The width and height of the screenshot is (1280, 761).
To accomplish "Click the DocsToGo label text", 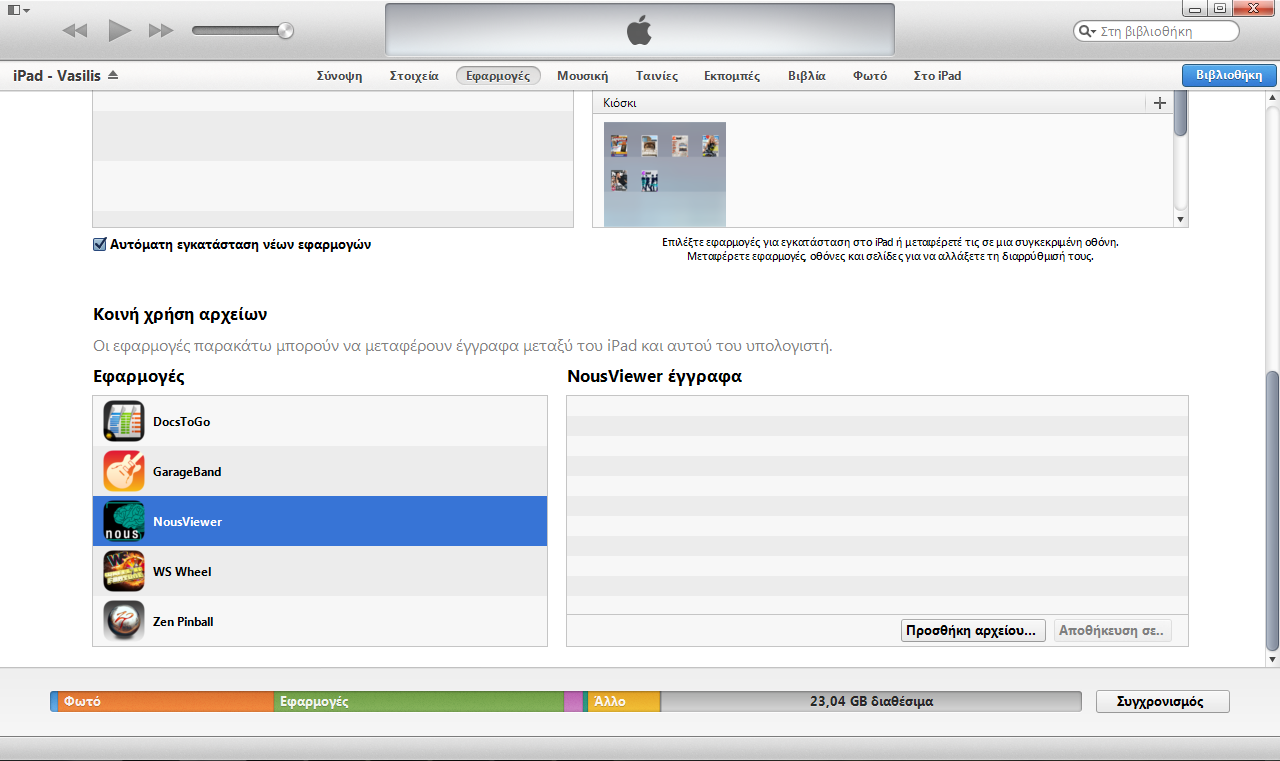I will pos(181,421).
